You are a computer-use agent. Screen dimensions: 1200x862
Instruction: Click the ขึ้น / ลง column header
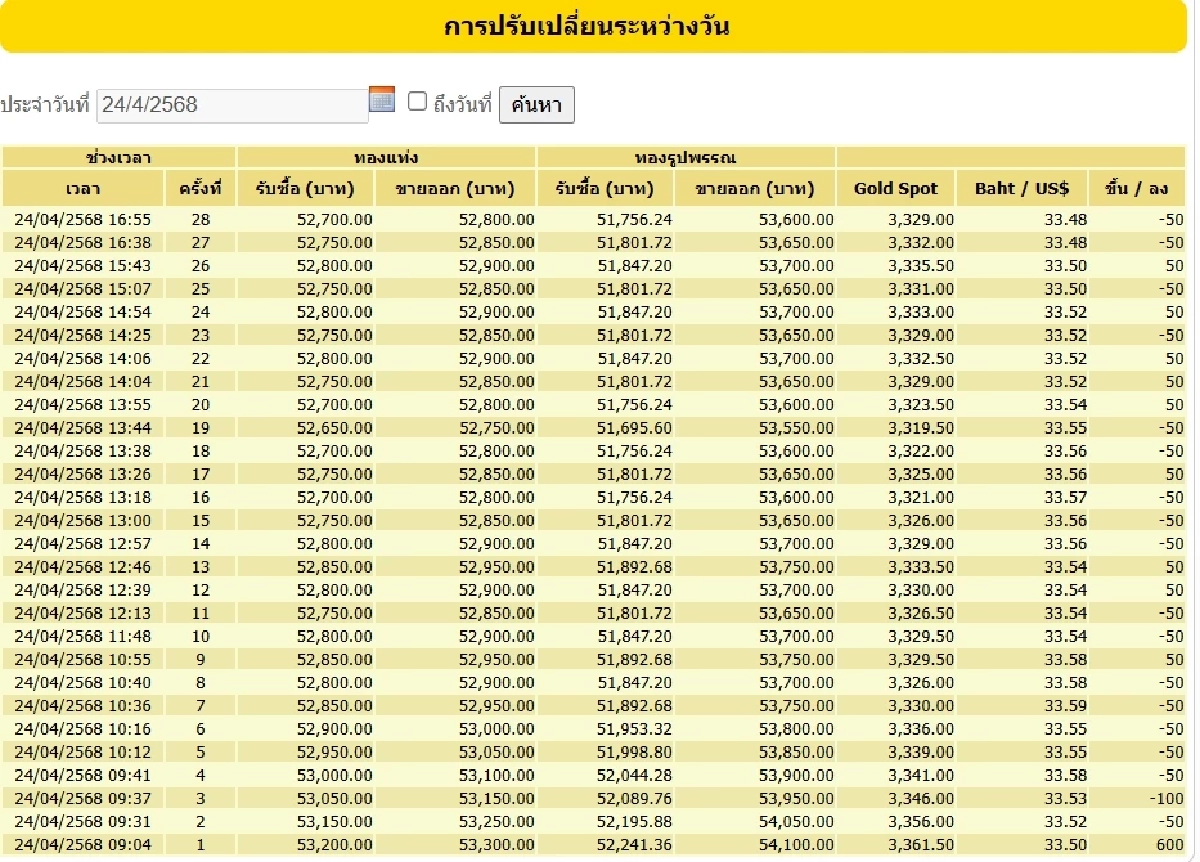pyautogui.click(x=1137, y=188)
